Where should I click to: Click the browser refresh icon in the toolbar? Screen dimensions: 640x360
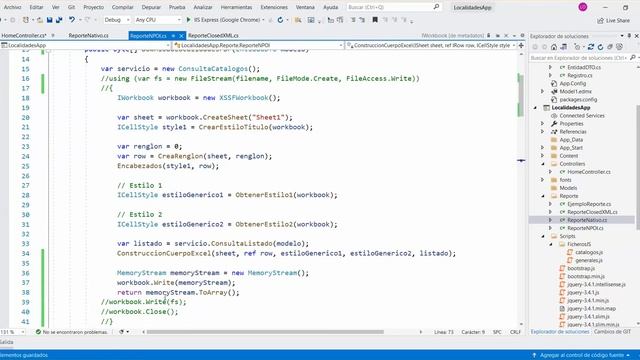[x=280, y=20]
